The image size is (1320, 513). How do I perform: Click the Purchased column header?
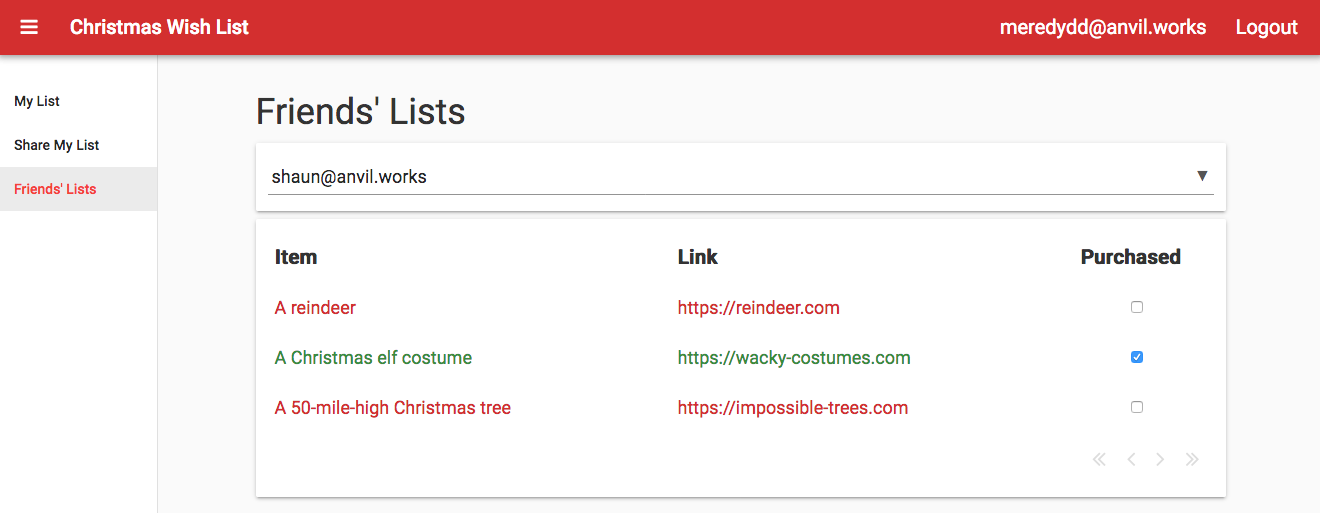[x=1130, y=257]
